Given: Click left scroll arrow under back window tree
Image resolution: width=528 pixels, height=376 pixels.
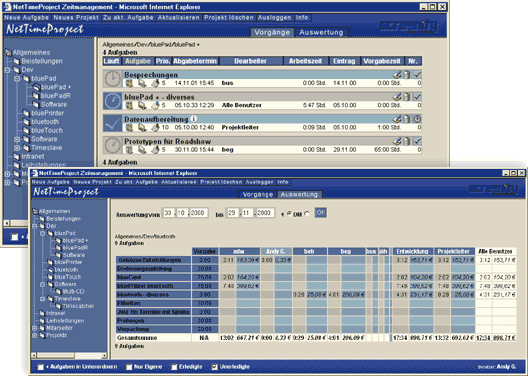Looking at the screenshot, I should coord(6,223).
